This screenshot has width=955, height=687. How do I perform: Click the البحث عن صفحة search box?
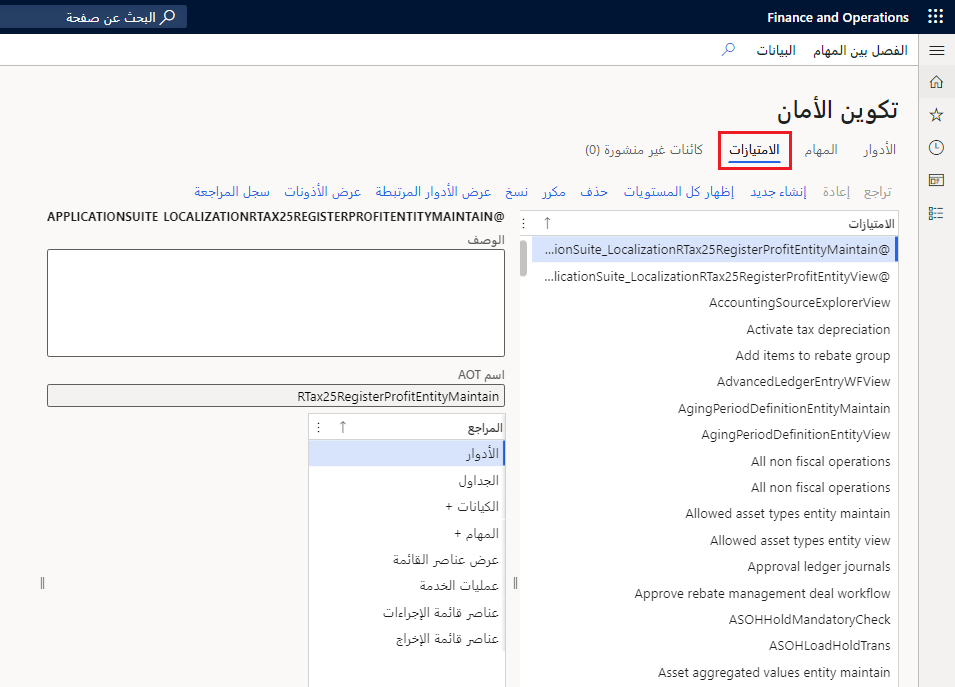(93, 17)
